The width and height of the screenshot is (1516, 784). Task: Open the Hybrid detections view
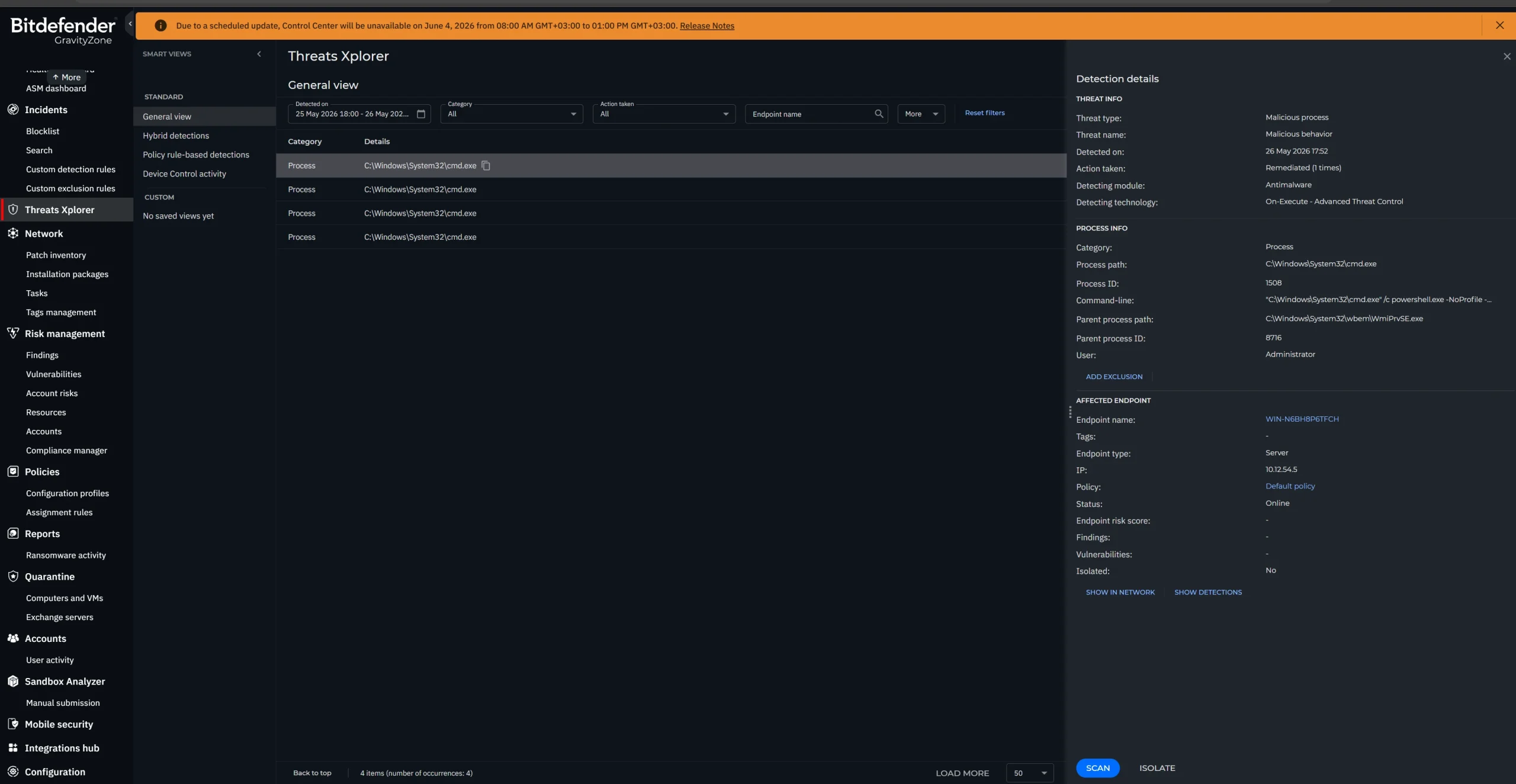point(176,136)
